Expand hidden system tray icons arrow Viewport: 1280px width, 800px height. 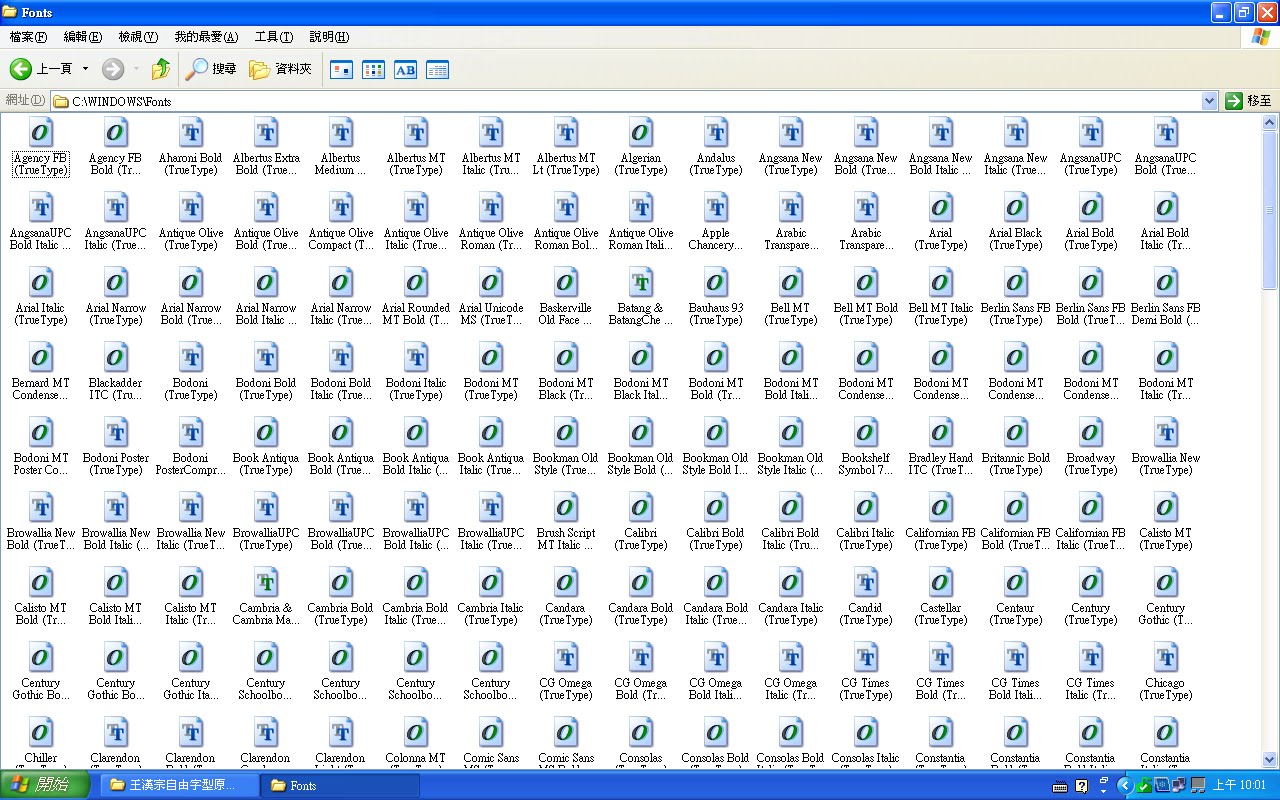point(1124,785)
